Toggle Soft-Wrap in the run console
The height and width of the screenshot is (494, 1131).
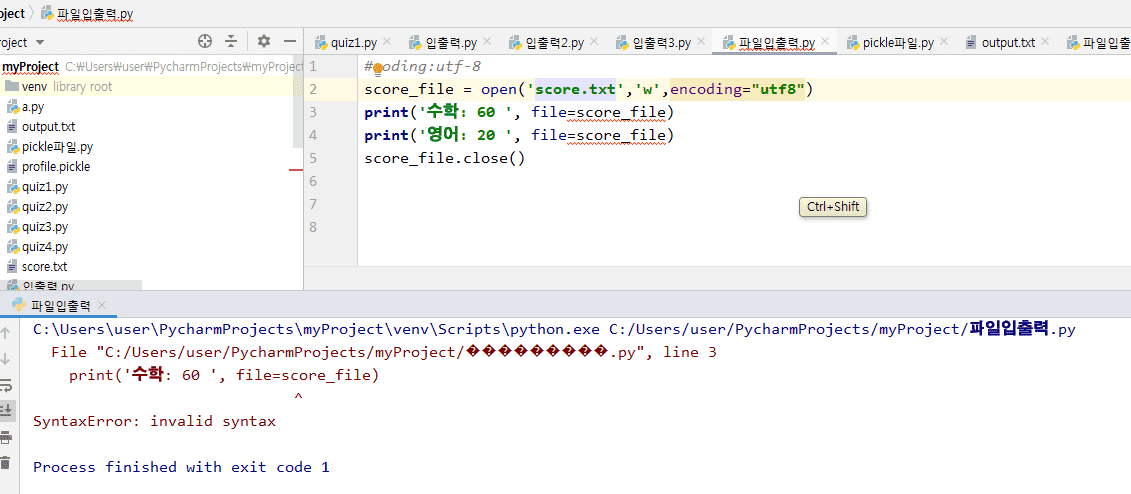pyautogui.click(x=6, y=384)
